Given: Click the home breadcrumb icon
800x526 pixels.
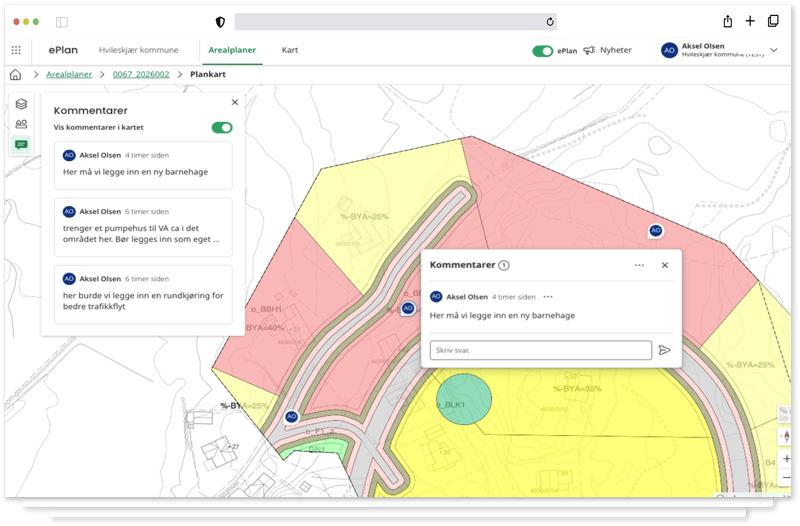Looking at the screenshot, I should click(16, 74).
